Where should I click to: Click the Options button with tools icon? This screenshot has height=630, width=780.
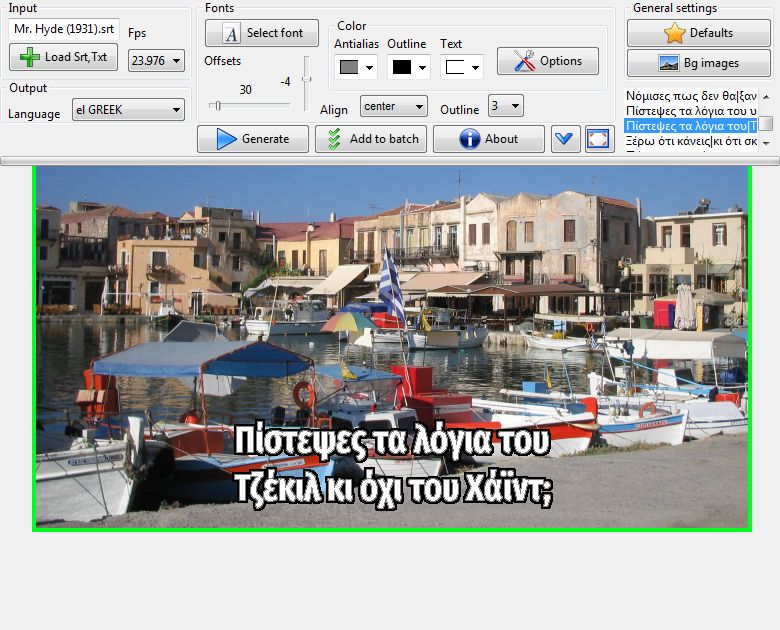[x=548, y=61]
